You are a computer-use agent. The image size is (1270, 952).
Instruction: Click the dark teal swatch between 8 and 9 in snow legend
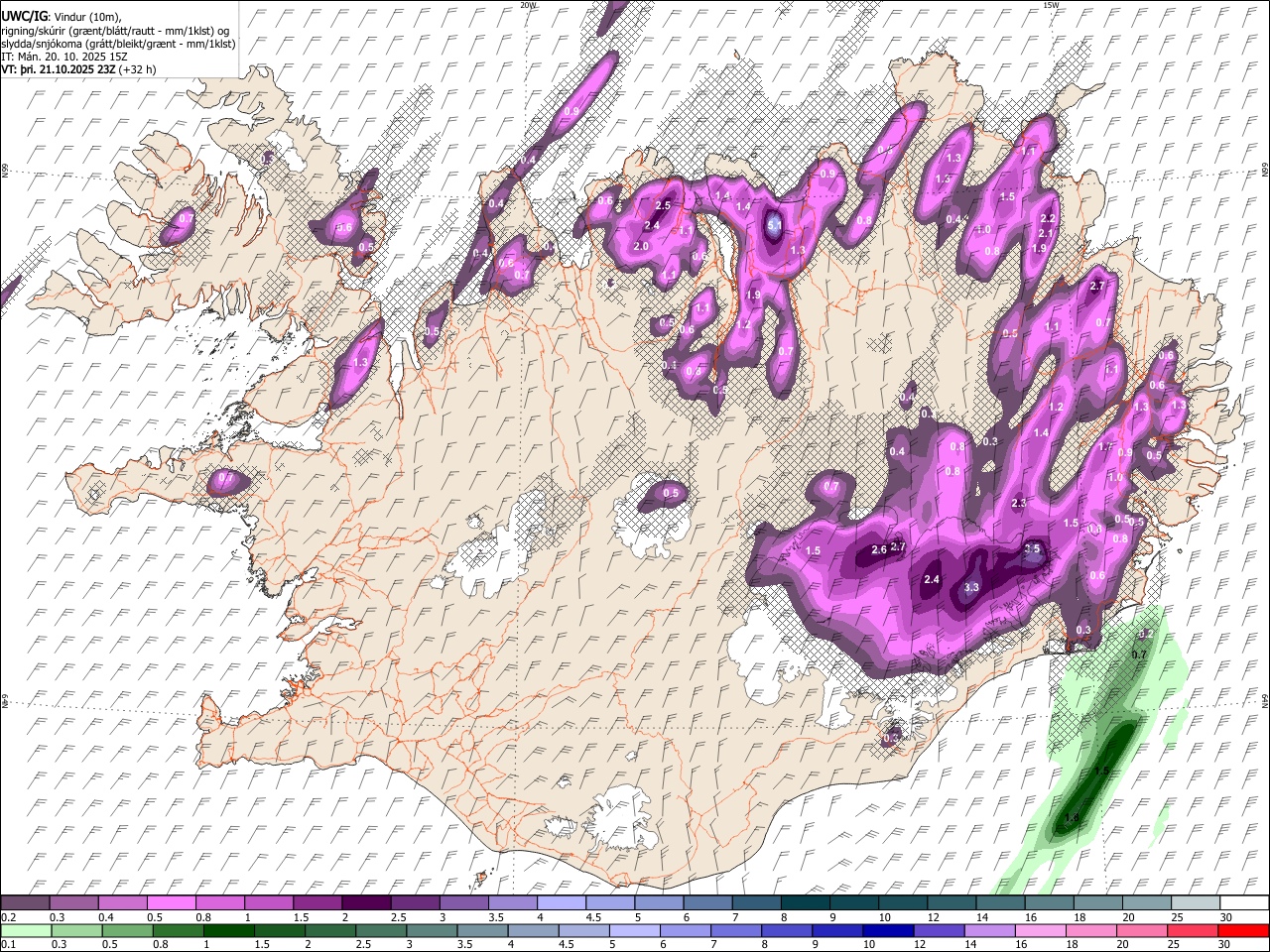point(805,903)
